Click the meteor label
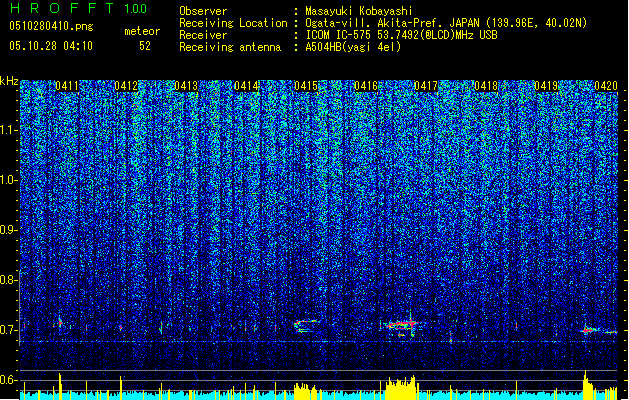The width and height of the screenshot is (629, 400). coord(142,31)
